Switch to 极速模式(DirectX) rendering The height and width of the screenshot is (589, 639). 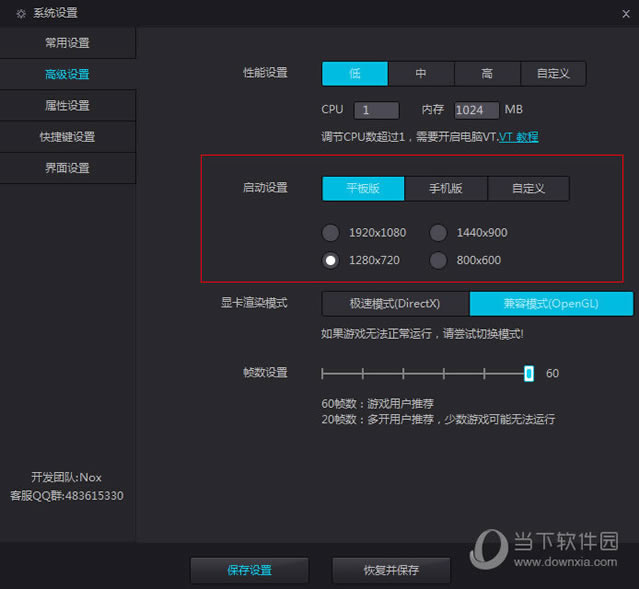(x=395, y=303)
